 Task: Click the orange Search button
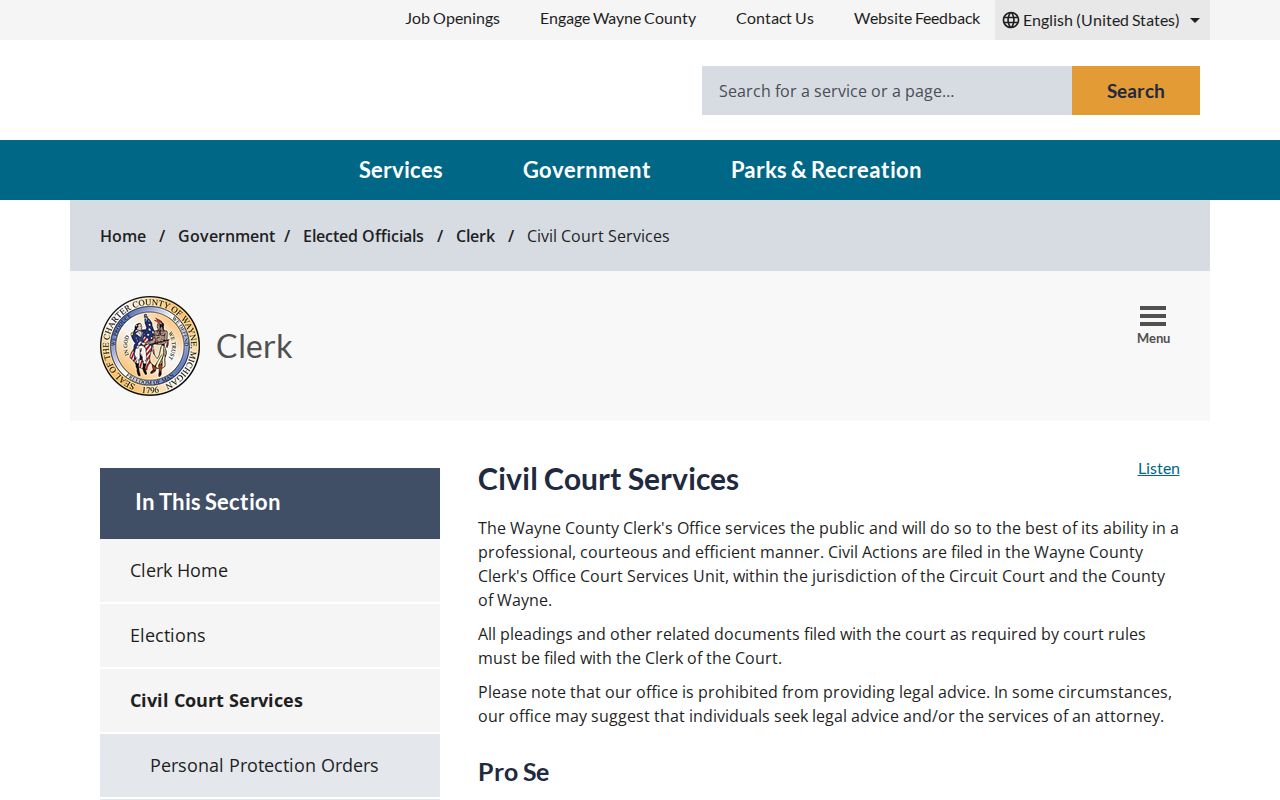pos(1136,91)
